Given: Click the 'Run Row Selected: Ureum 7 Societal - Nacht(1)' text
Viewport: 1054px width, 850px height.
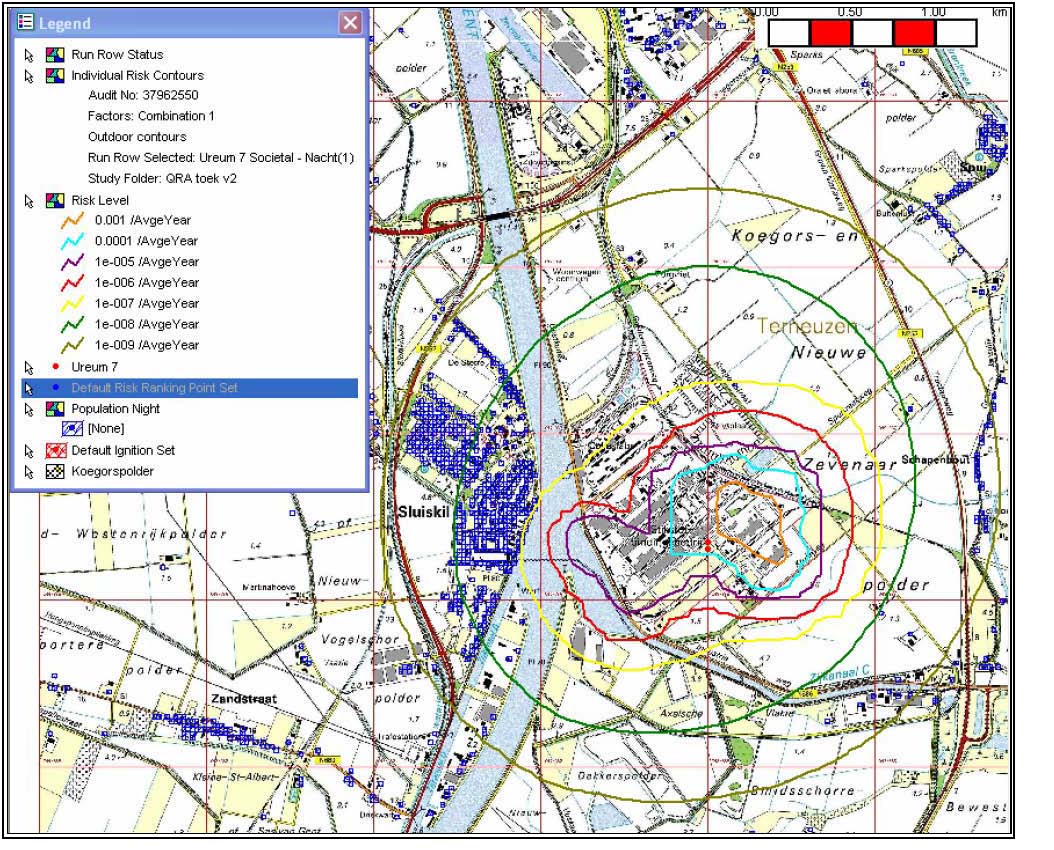Looking at the screenshot, I should pos(220,158).
